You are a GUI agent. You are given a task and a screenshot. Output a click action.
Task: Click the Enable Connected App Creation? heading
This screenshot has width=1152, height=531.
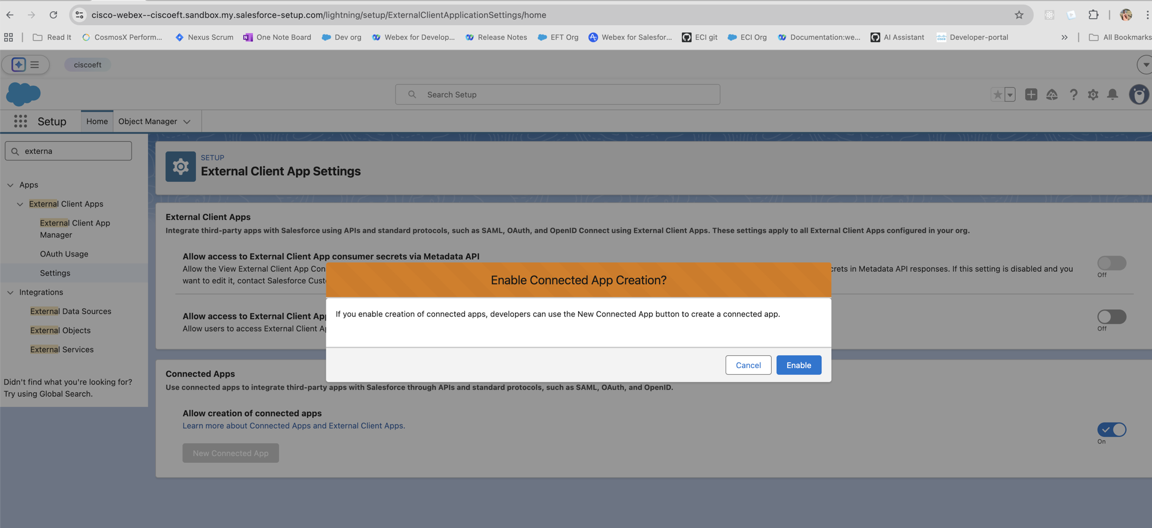[x=578, y=280]
